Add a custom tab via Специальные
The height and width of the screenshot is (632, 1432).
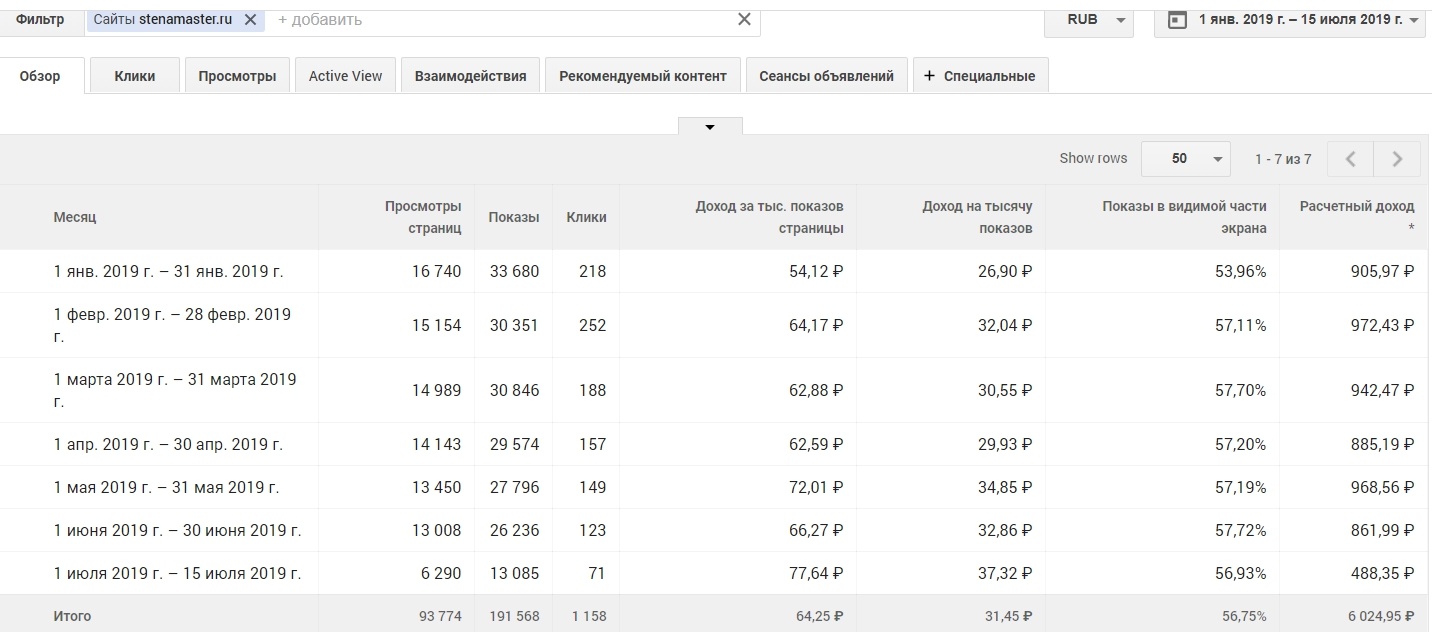point(980,76)
